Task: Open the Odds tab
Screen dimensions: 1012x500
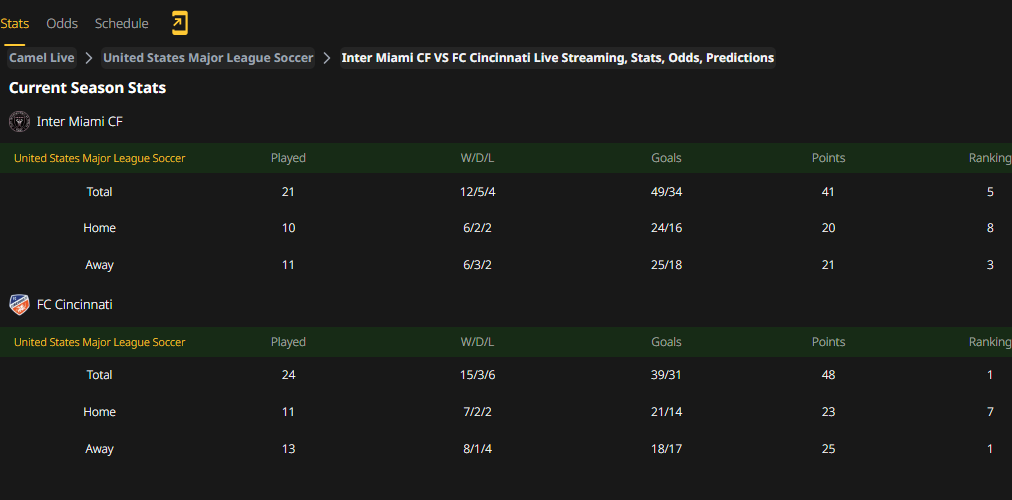Action: [62, 24]
